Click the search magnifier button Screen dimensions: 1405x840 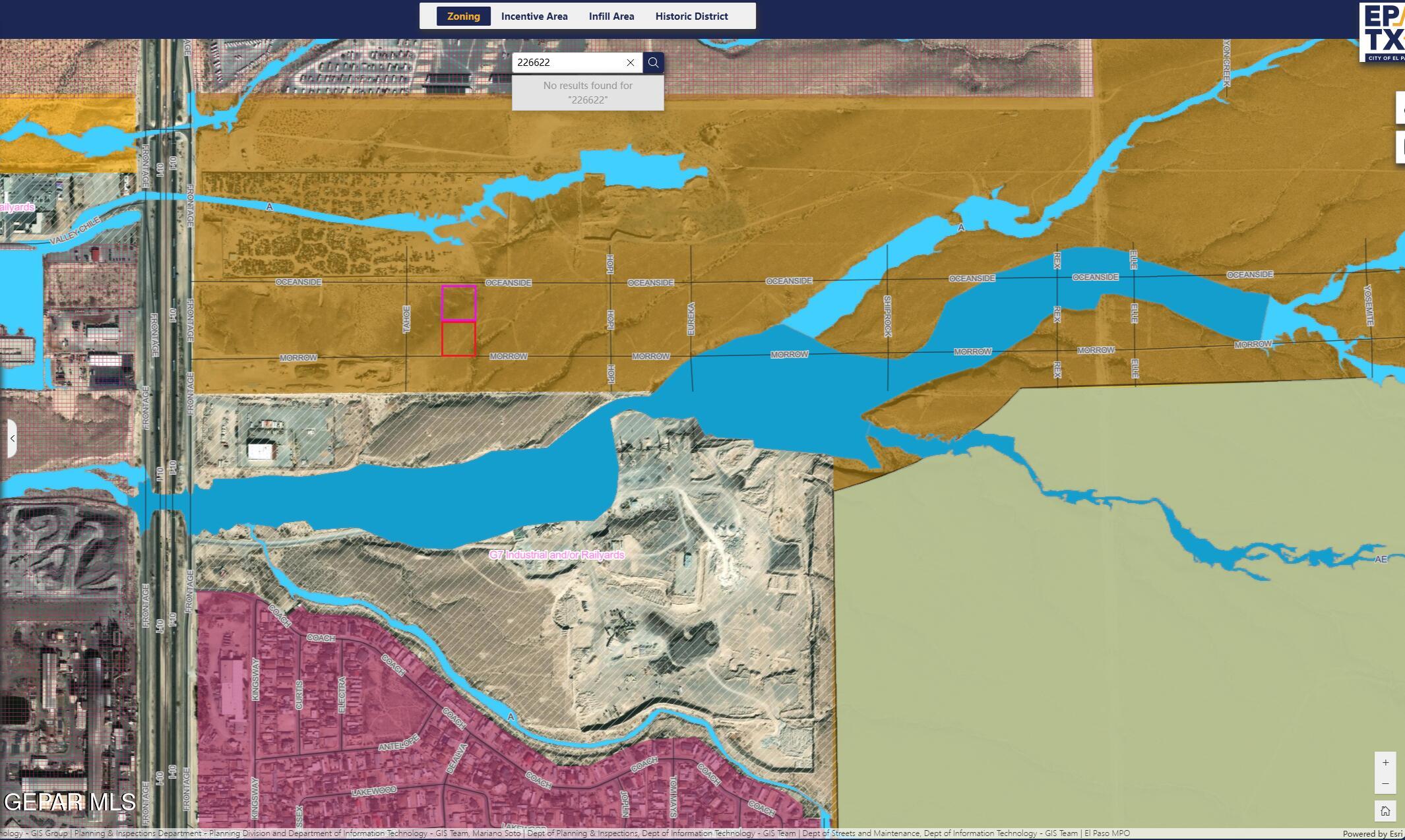coord(653,63)
